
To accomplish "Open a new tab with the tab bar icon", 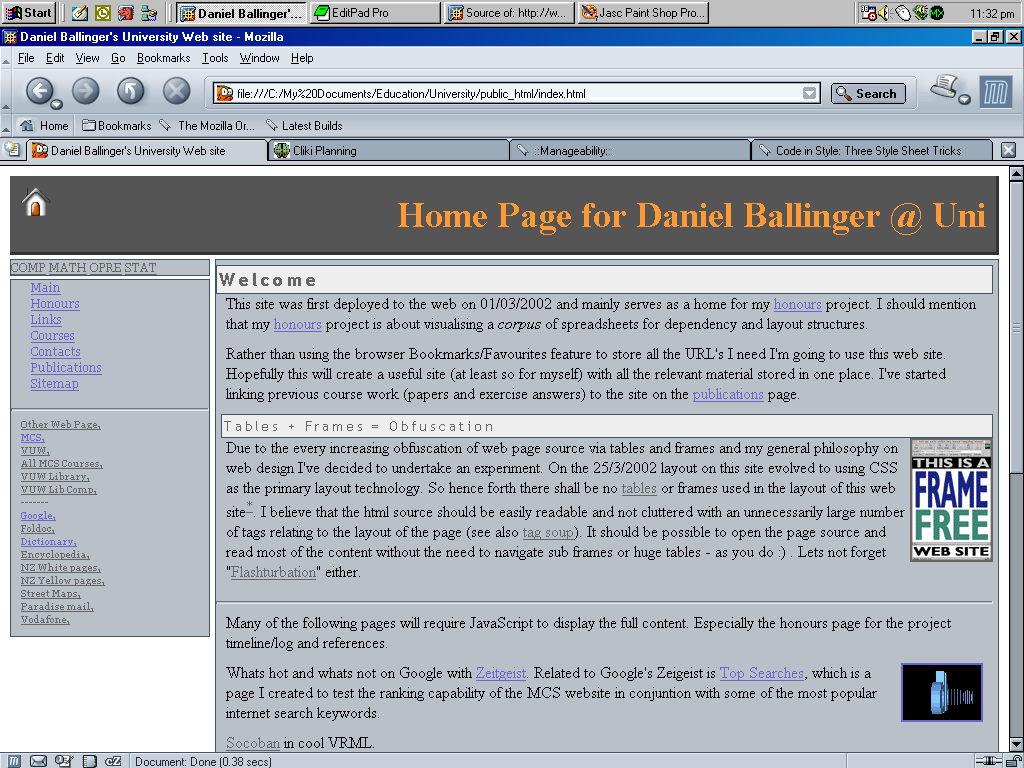I will pos(12,150).
